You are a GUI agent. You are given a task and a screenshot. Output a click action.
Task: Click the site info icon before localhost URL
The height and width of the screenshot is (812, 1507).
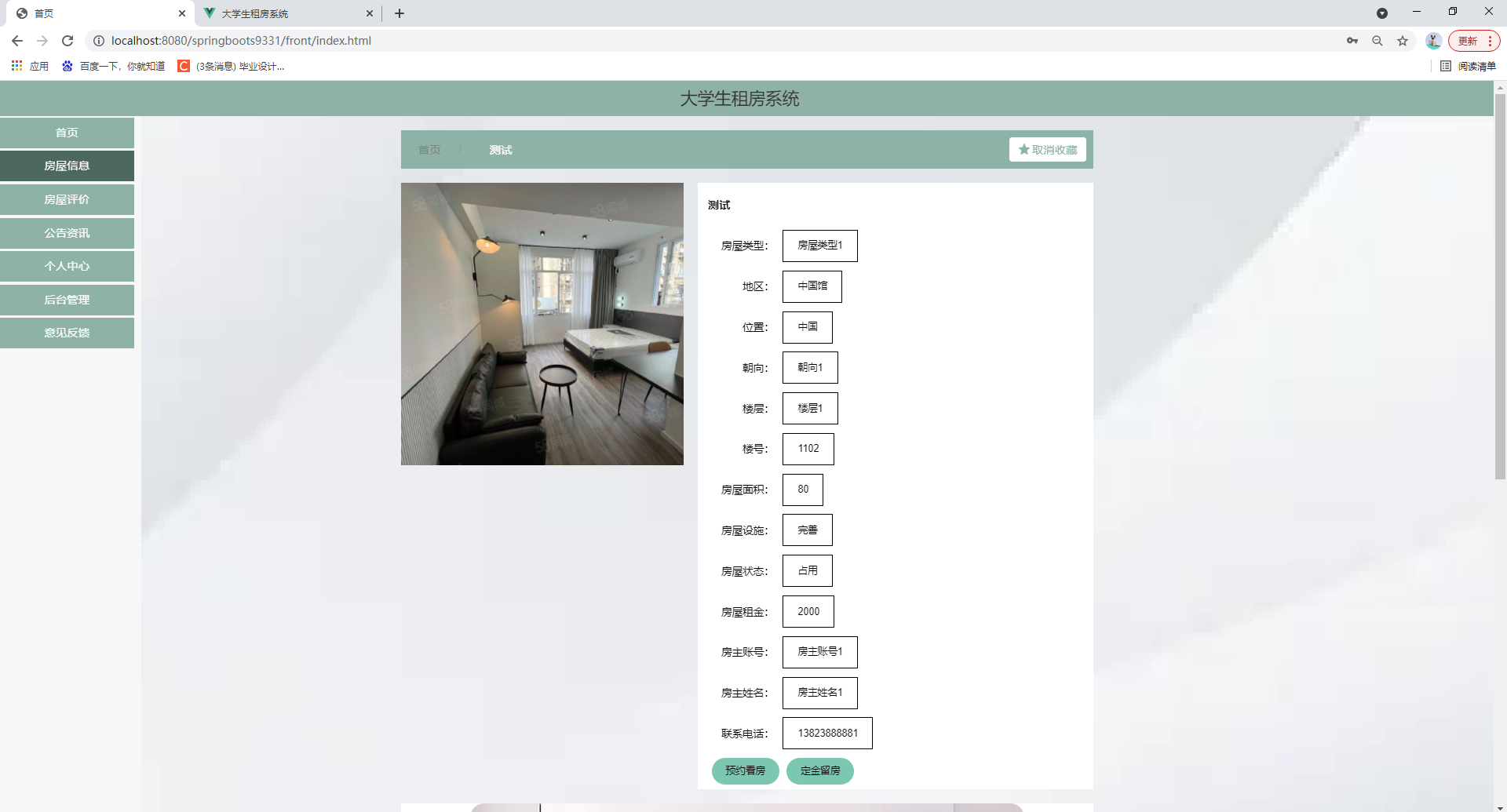click(x=99, y=40)
